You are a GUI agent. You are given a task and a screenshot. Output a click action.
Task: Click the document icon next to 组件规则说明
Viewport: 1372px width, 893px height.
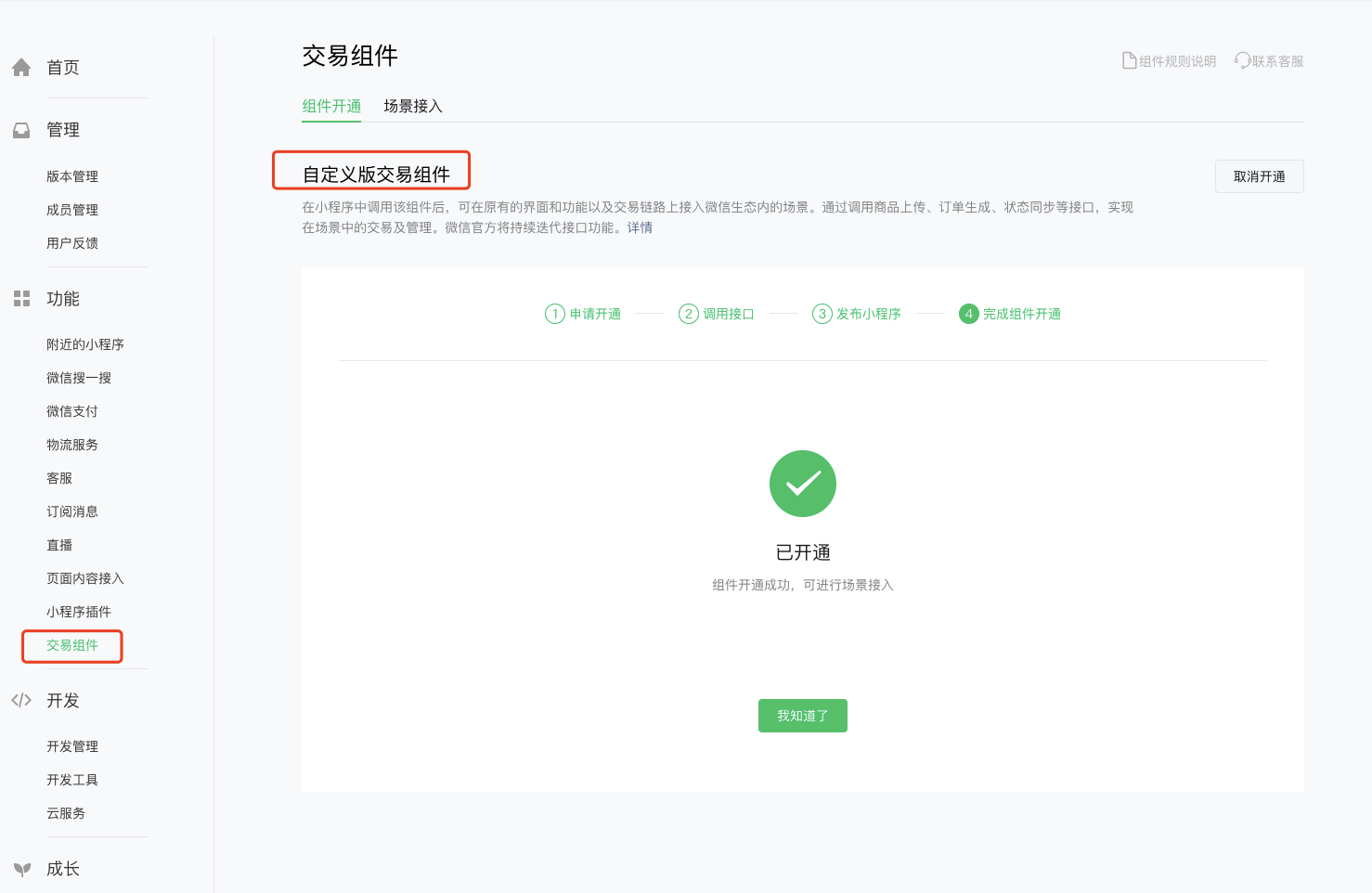pyautogui.click(x=1129, y=60)
